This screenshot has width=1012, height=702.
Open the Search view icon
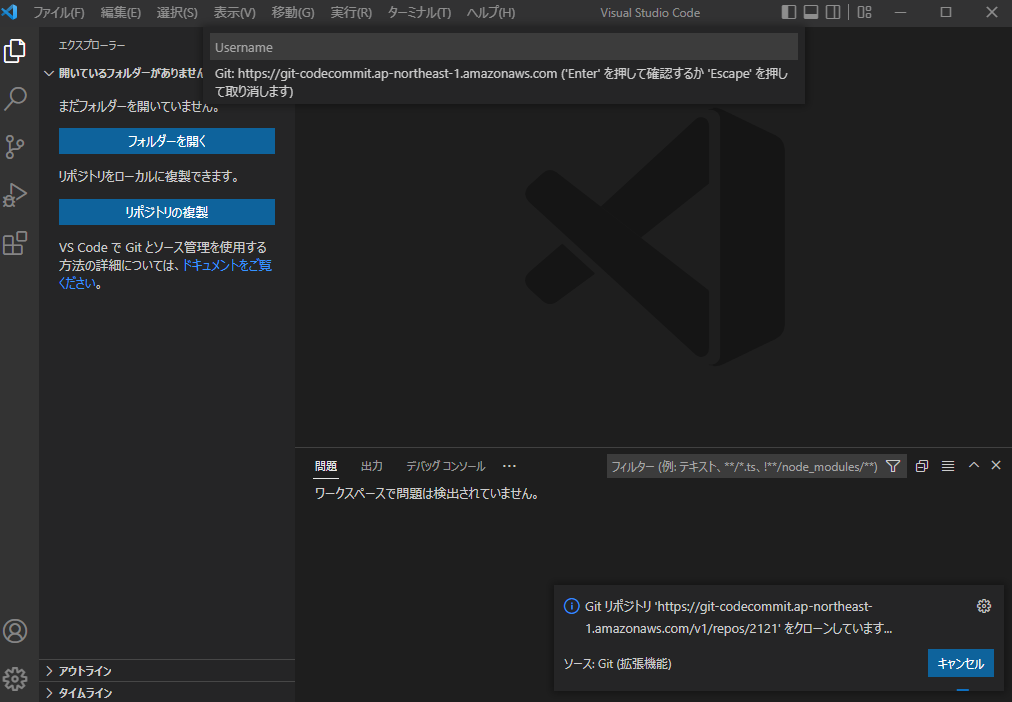[15, 99]
